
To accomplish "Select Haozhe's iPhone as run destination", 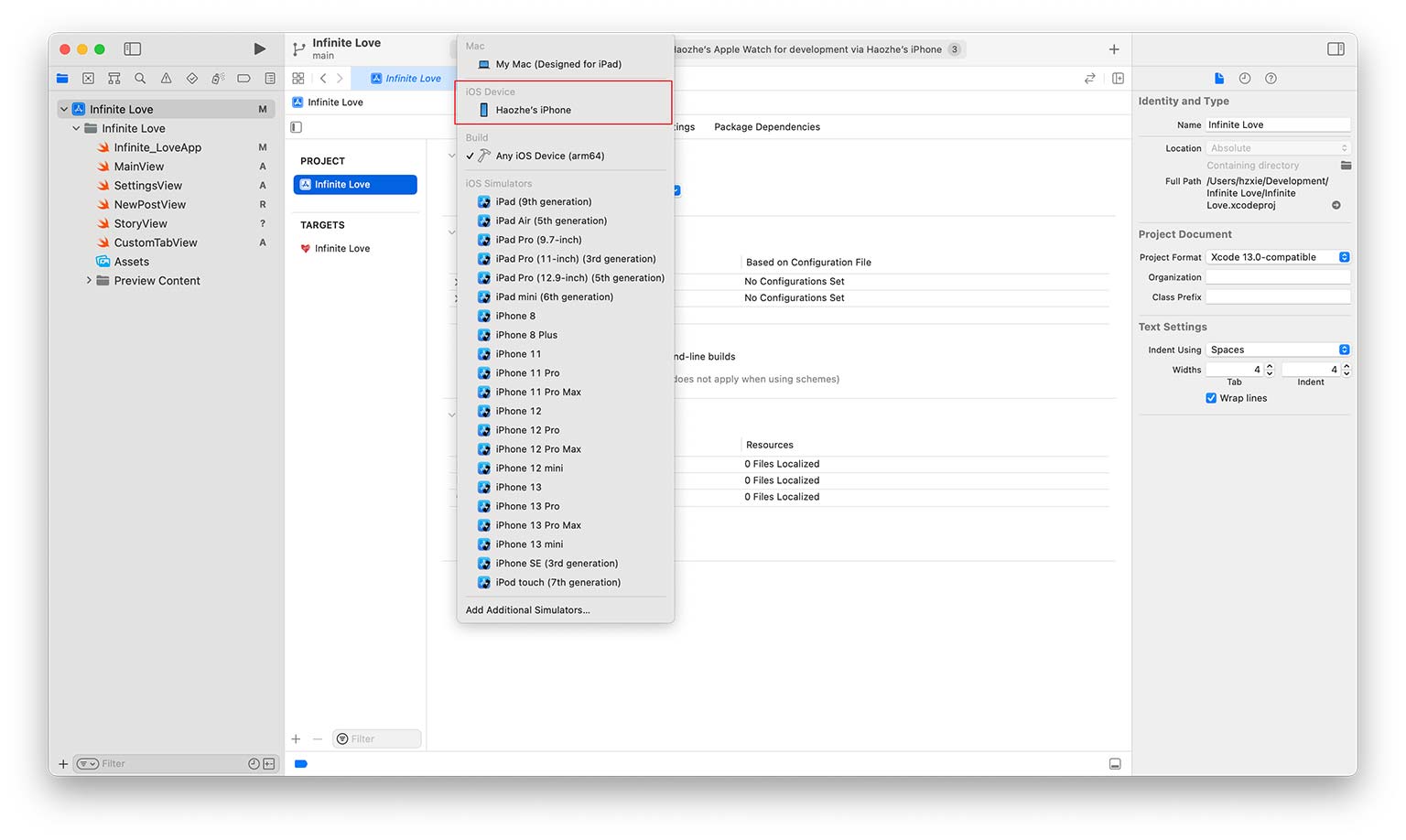I will point(565,110).
